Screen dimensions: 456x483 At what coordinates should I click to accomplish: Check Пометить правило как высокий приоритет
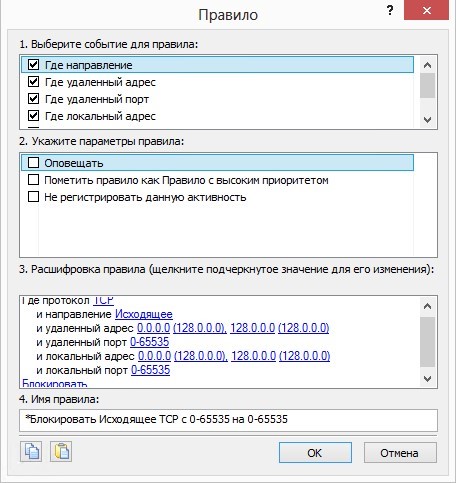(x=33, y=180)
